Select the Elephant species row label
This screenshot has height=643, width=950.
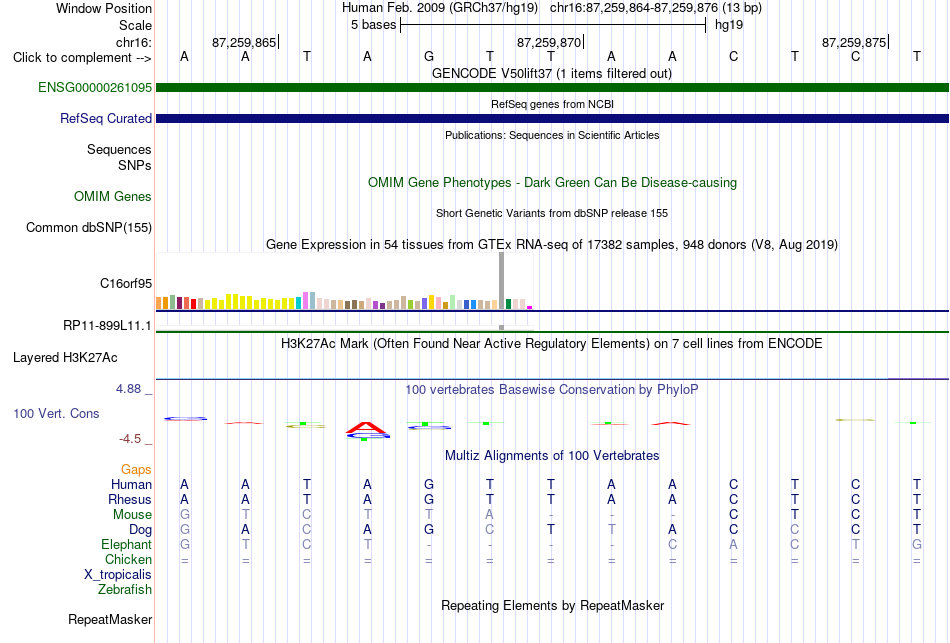click(126, 544)
